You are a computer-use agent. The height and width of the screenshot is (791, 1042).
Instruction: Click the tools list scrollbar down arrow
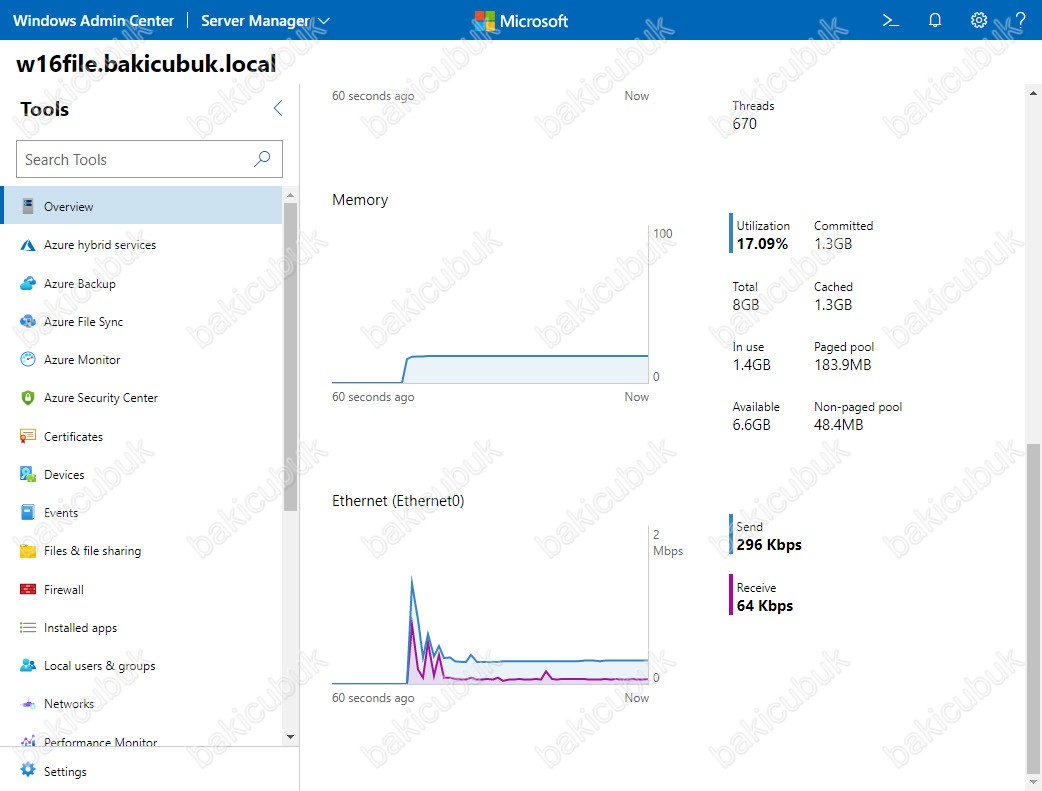click(290, 736)
